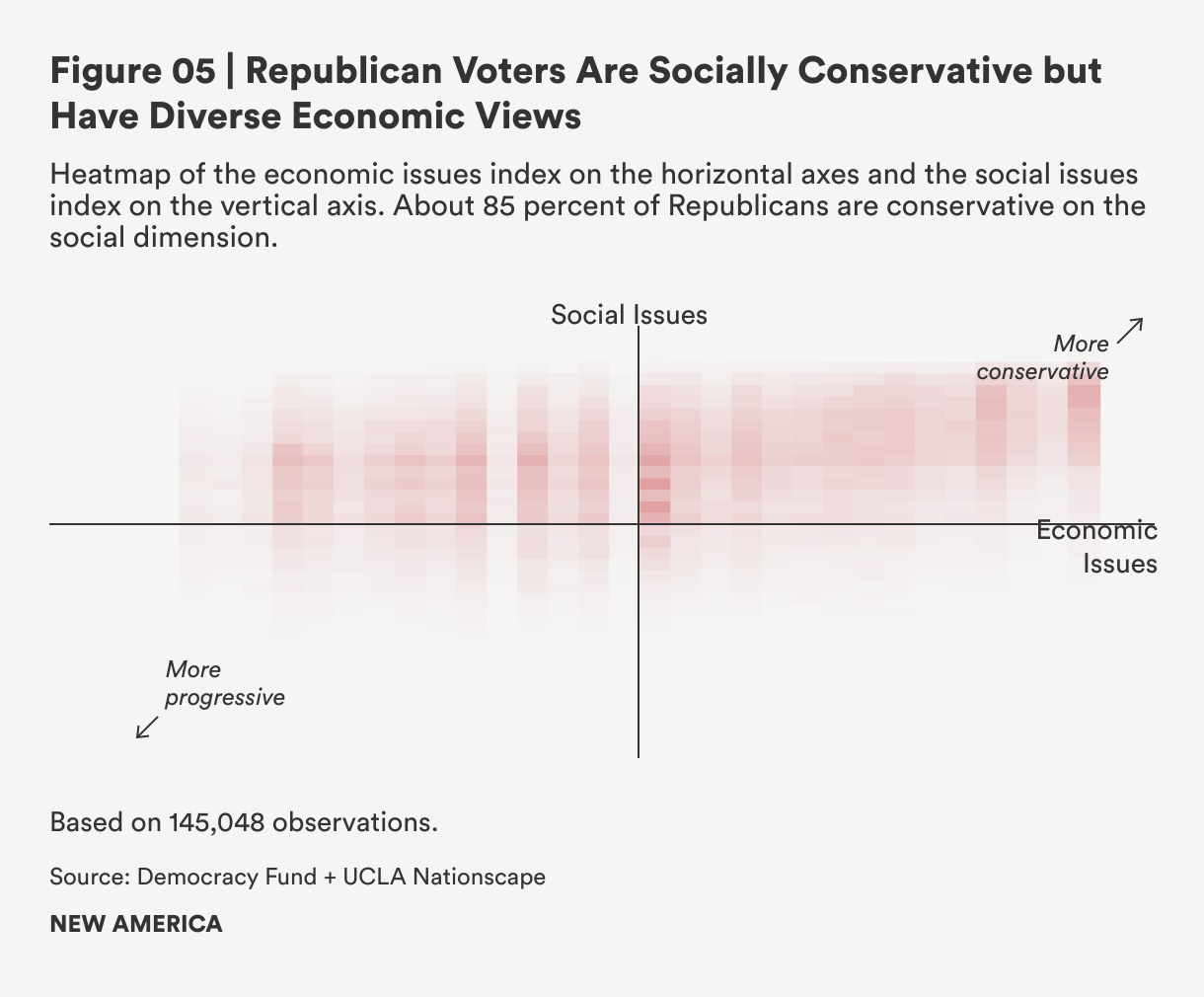
Task: Click the bottom end of the vertical axis
Action: coord(639,755)
